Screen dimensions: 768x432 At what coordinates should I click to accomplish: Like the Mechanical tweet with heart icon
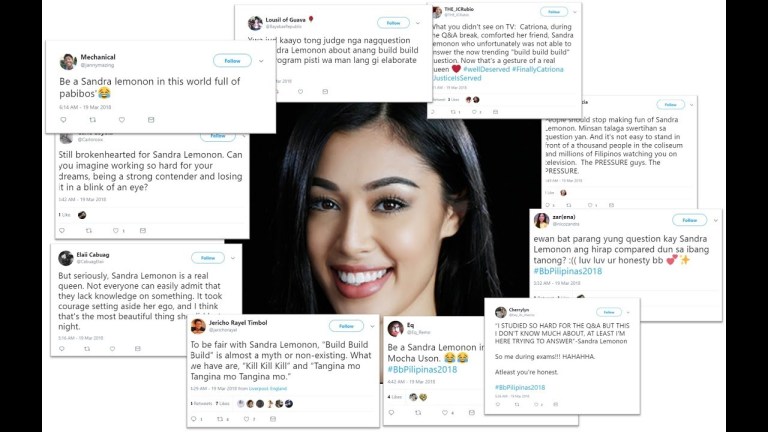click(122, 120)
